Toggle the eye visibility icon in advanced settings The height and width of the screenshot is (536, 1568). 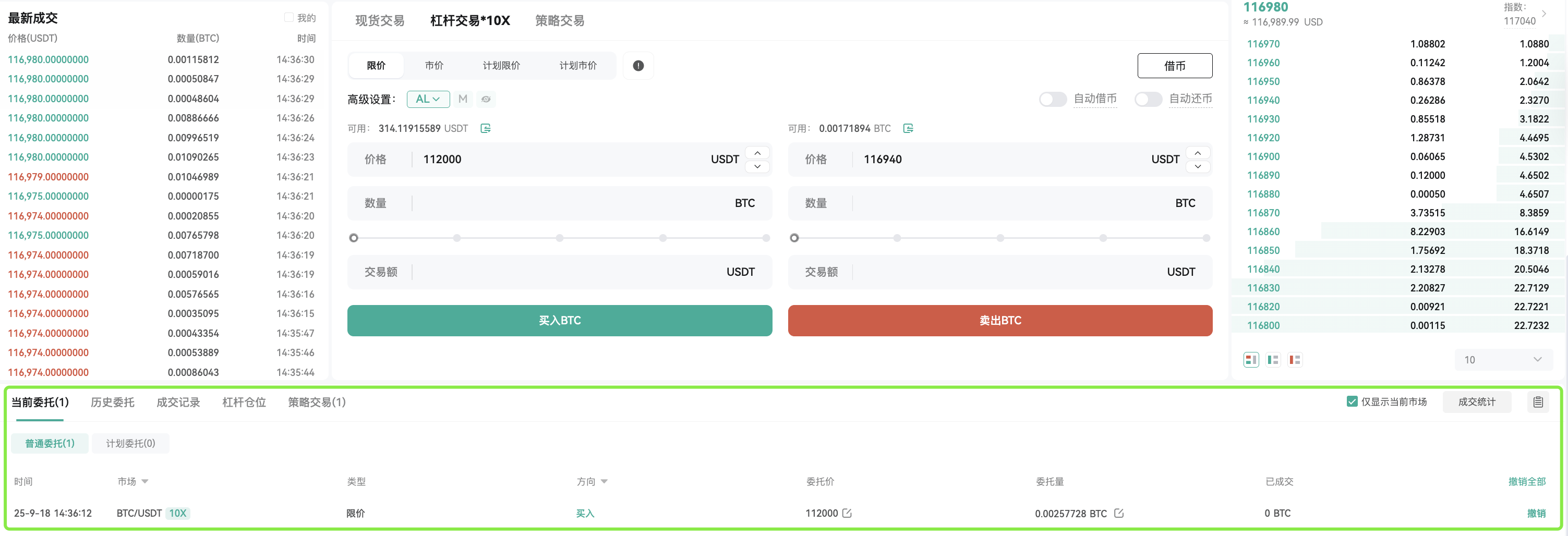click(486, 99)
